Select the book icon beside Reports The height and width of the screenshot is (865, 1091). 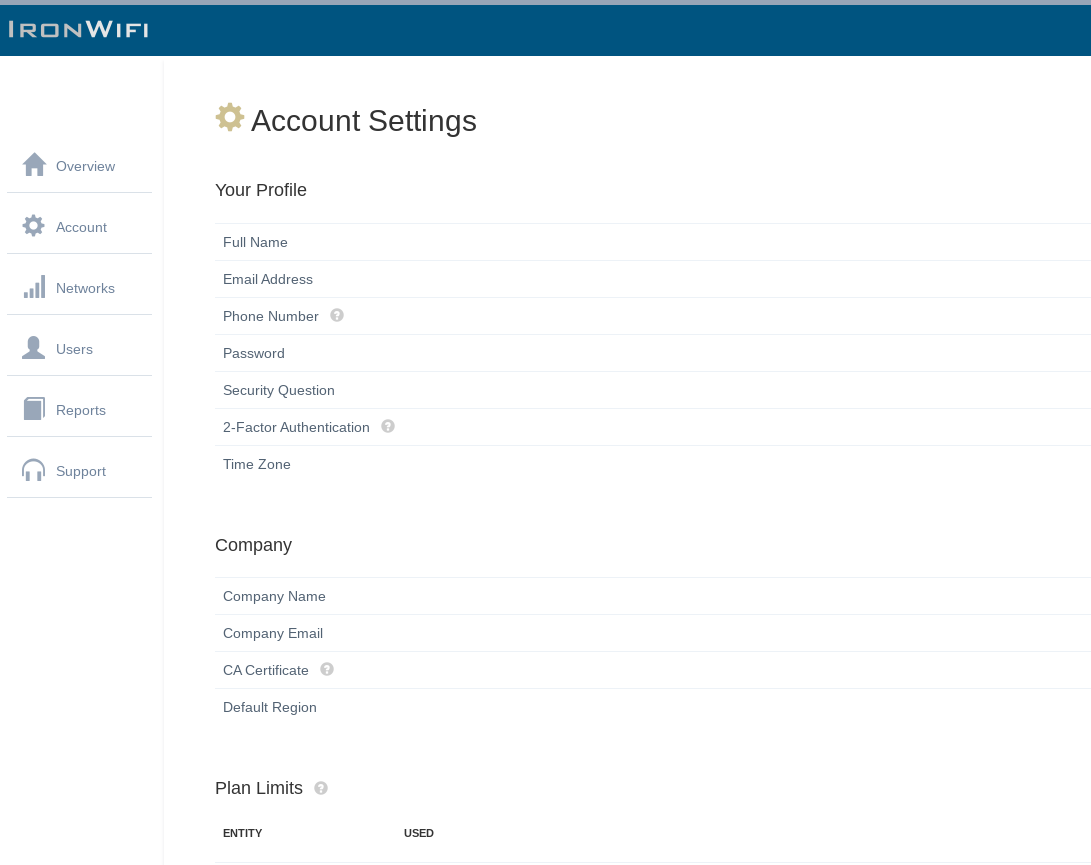click(x=33, y=408)
